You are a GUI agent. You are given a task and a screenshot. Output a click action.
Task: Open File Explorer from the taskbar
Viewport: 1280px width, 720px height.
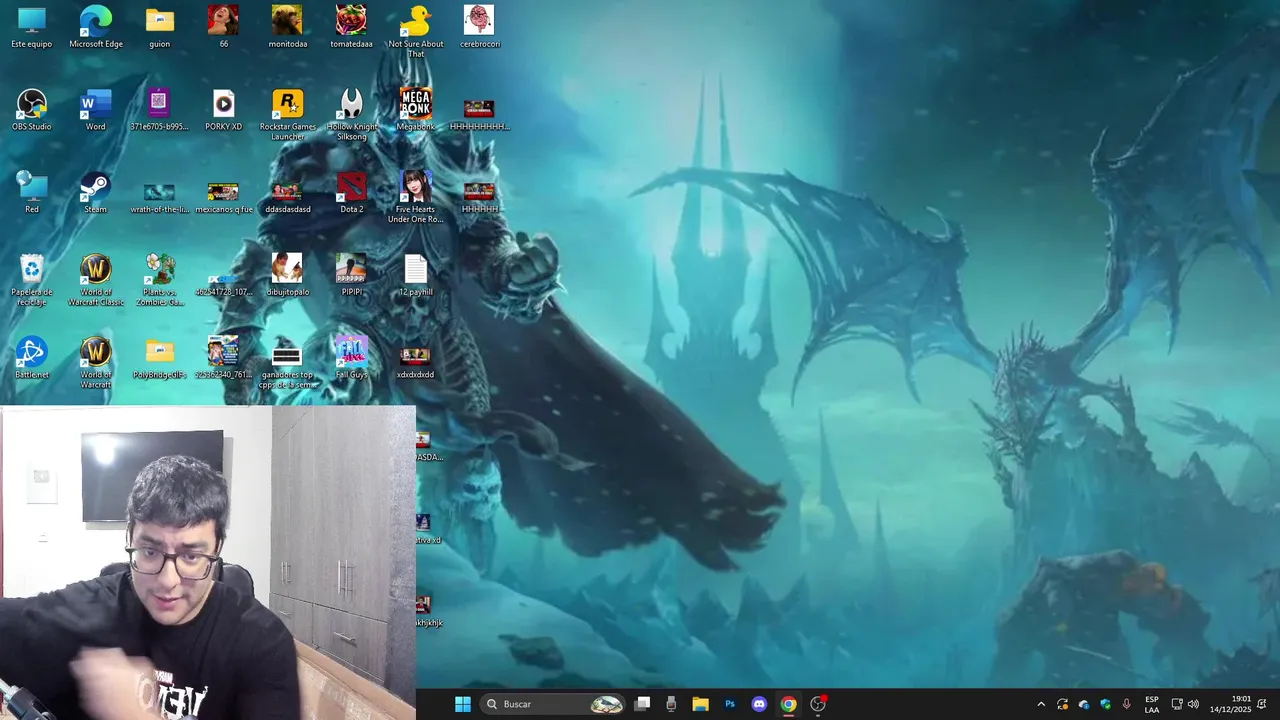pyautogui.click(x=700, y=704)
